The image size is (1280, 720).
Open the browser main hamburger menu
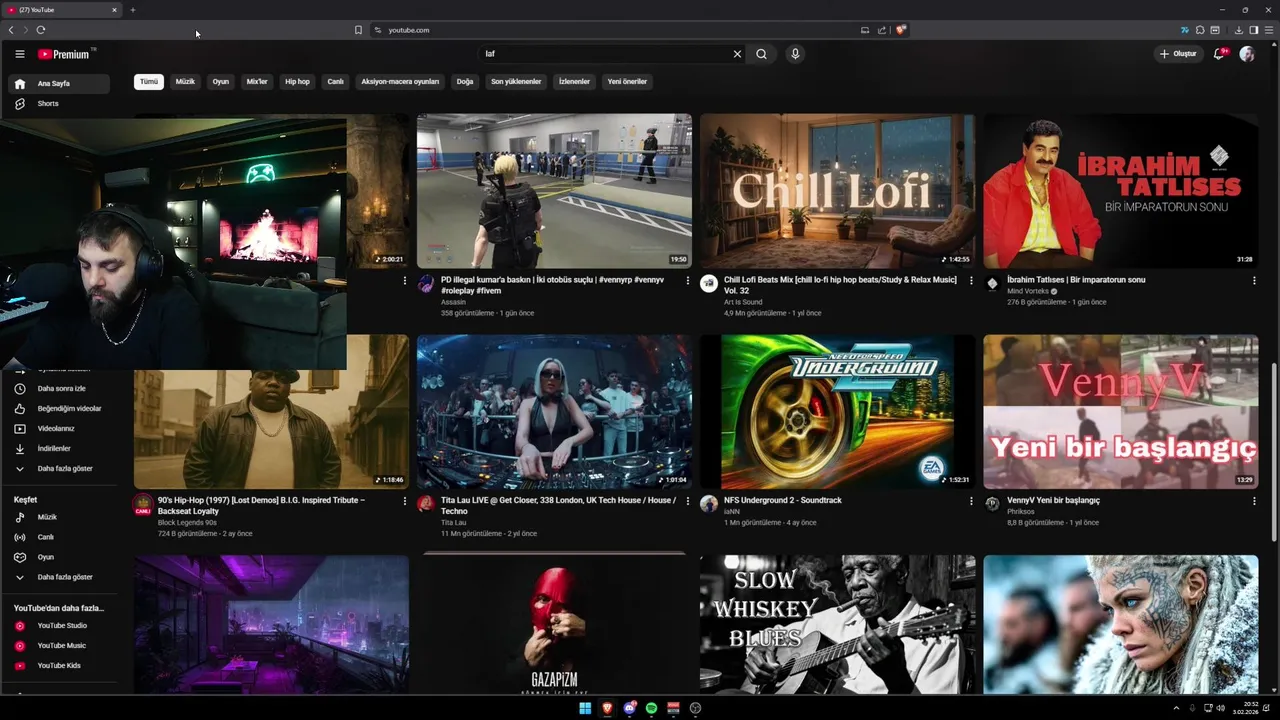coord(1268,30)
